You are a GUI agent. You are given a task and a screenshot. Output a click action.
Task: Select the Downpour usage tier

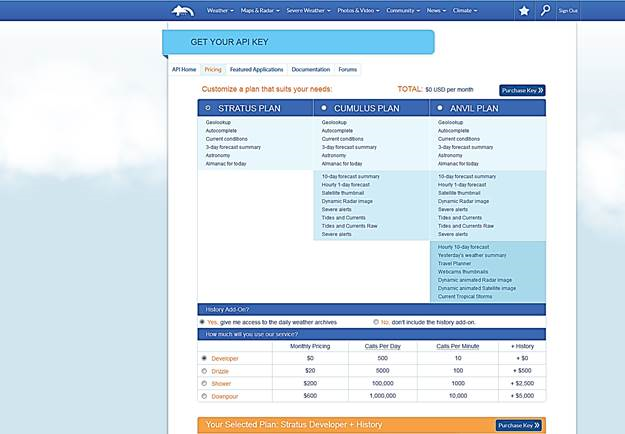pyautogui.click(x=204, y=396)
